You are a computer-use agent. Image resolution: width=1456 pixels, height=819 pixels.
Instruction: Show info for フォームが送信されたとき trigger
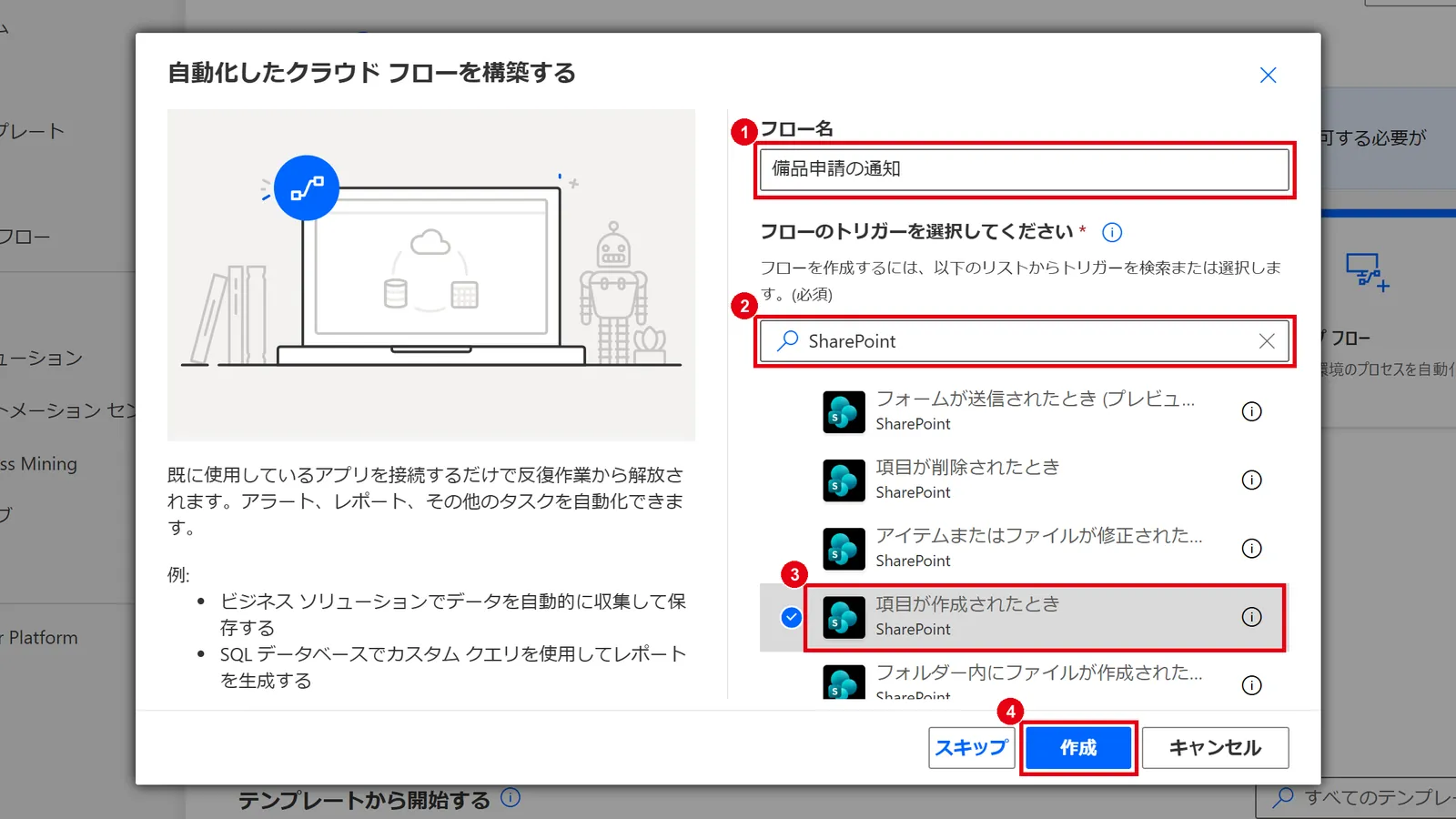pyautogui.click(x=1251, y=411)
